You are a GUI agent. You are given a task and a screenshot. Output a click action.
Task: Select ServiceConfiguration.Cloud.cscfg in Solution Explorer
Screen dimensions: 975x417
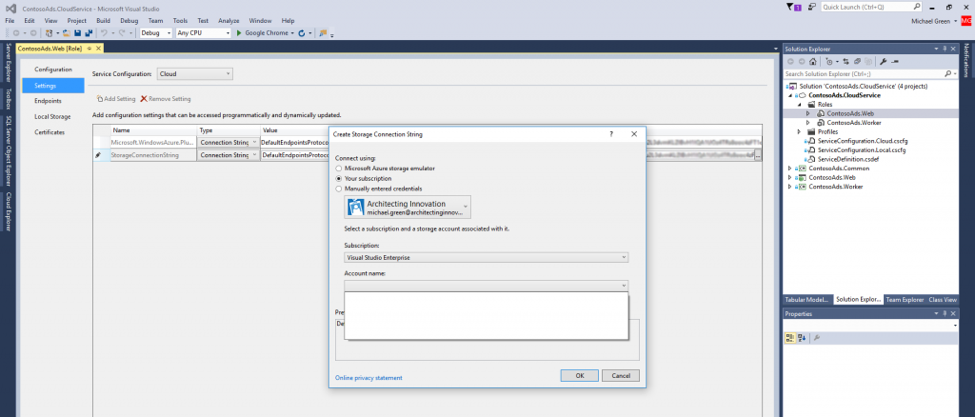pyautogui.click(x=861, y=141)
